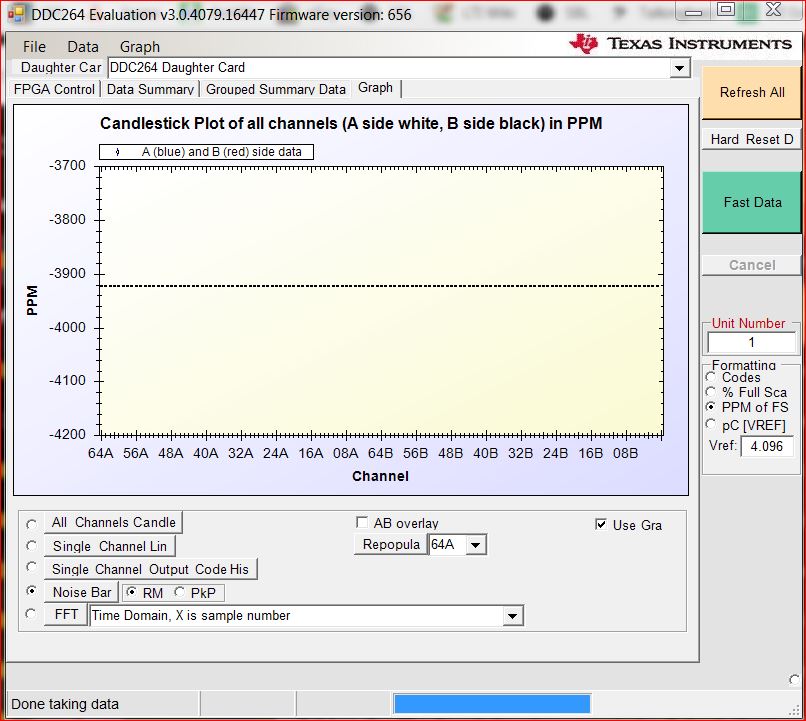Click the DDC264 Daughter Card combo box

pos(398,68)
